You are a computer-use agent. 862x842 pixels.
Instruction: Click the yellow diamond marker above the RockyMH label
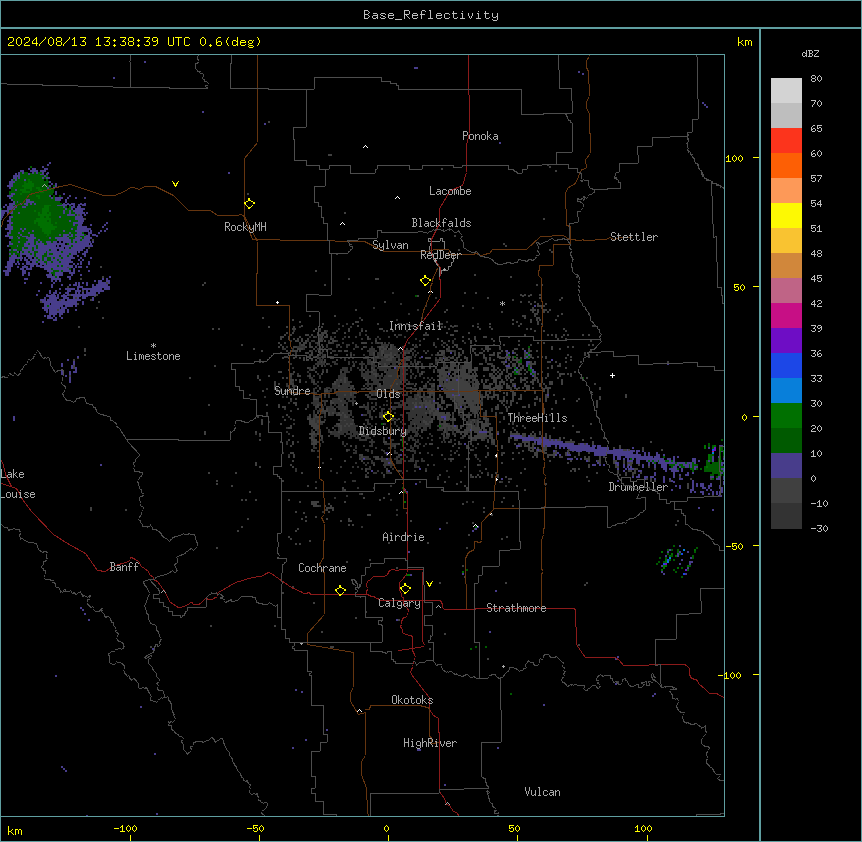pyautogui.click(x=250, y=204)
